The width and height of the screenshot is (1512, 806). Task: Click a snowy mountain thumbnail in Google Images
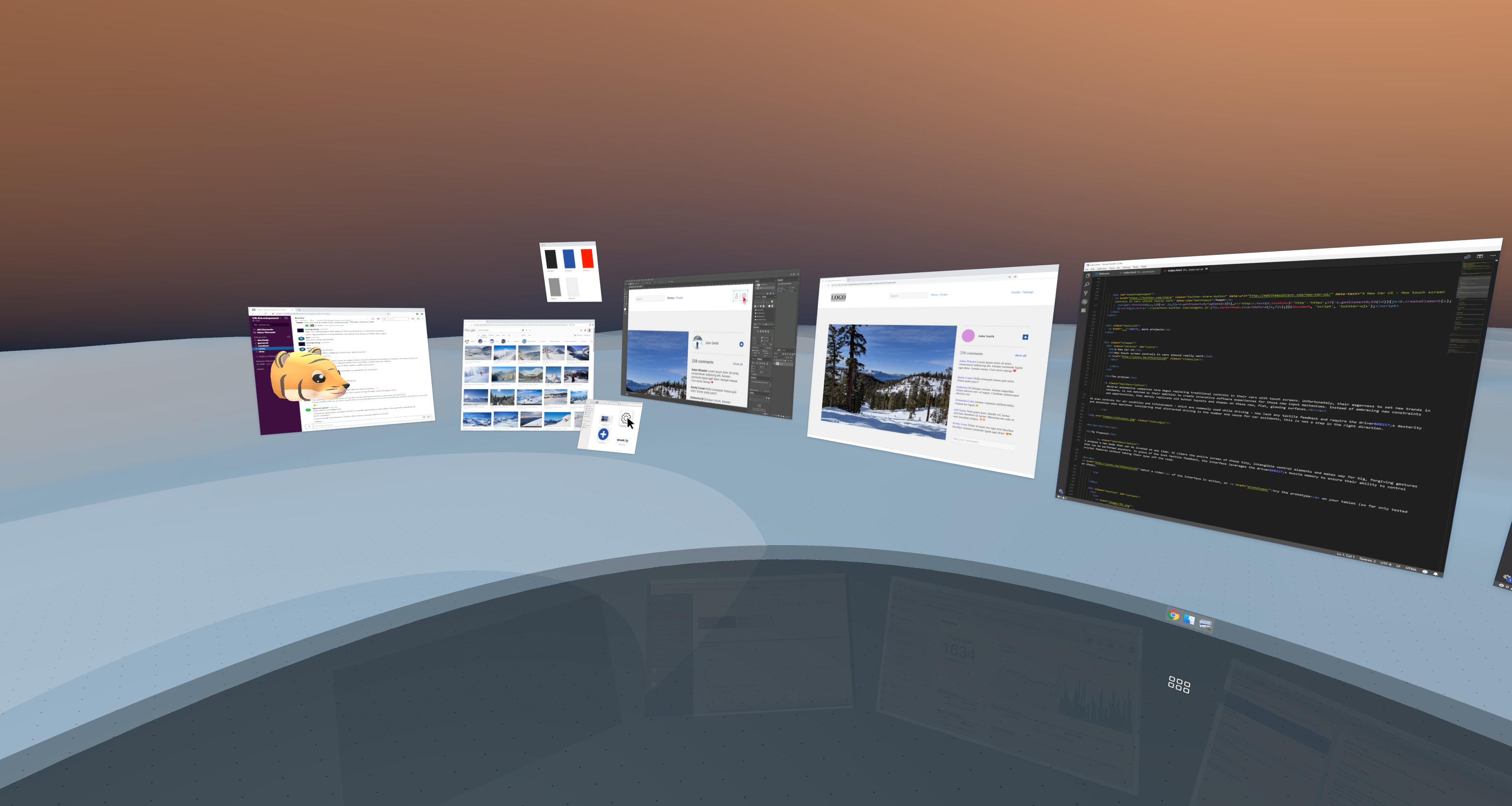505,353
